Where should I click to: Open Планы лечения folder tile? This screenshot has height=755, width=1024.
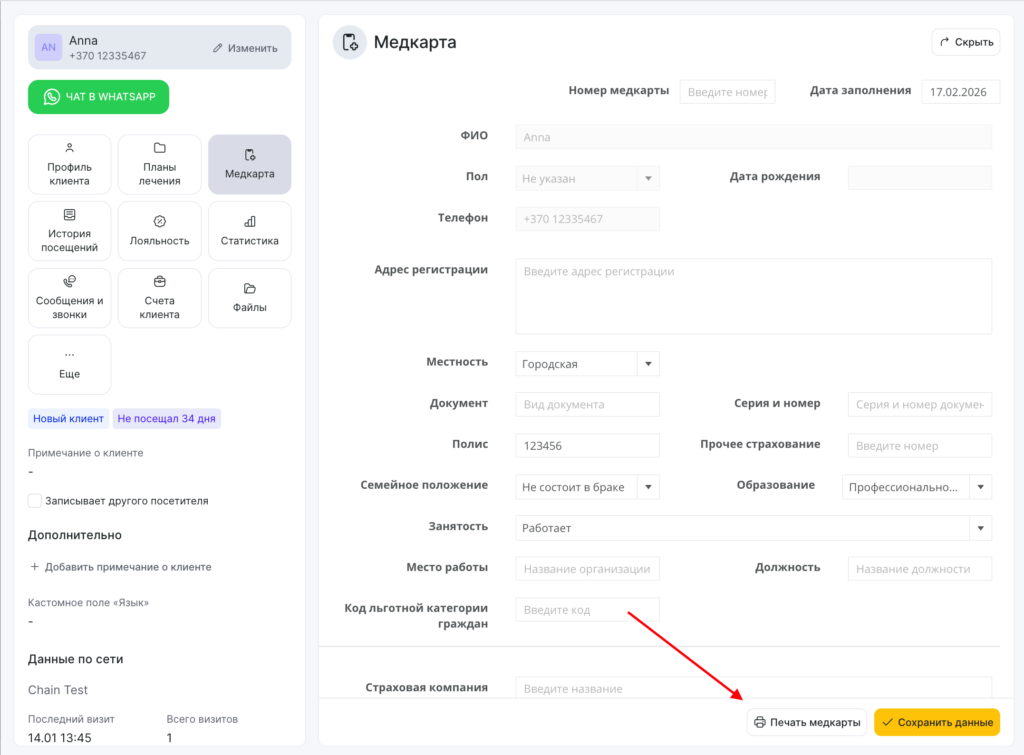pos(159,164)
